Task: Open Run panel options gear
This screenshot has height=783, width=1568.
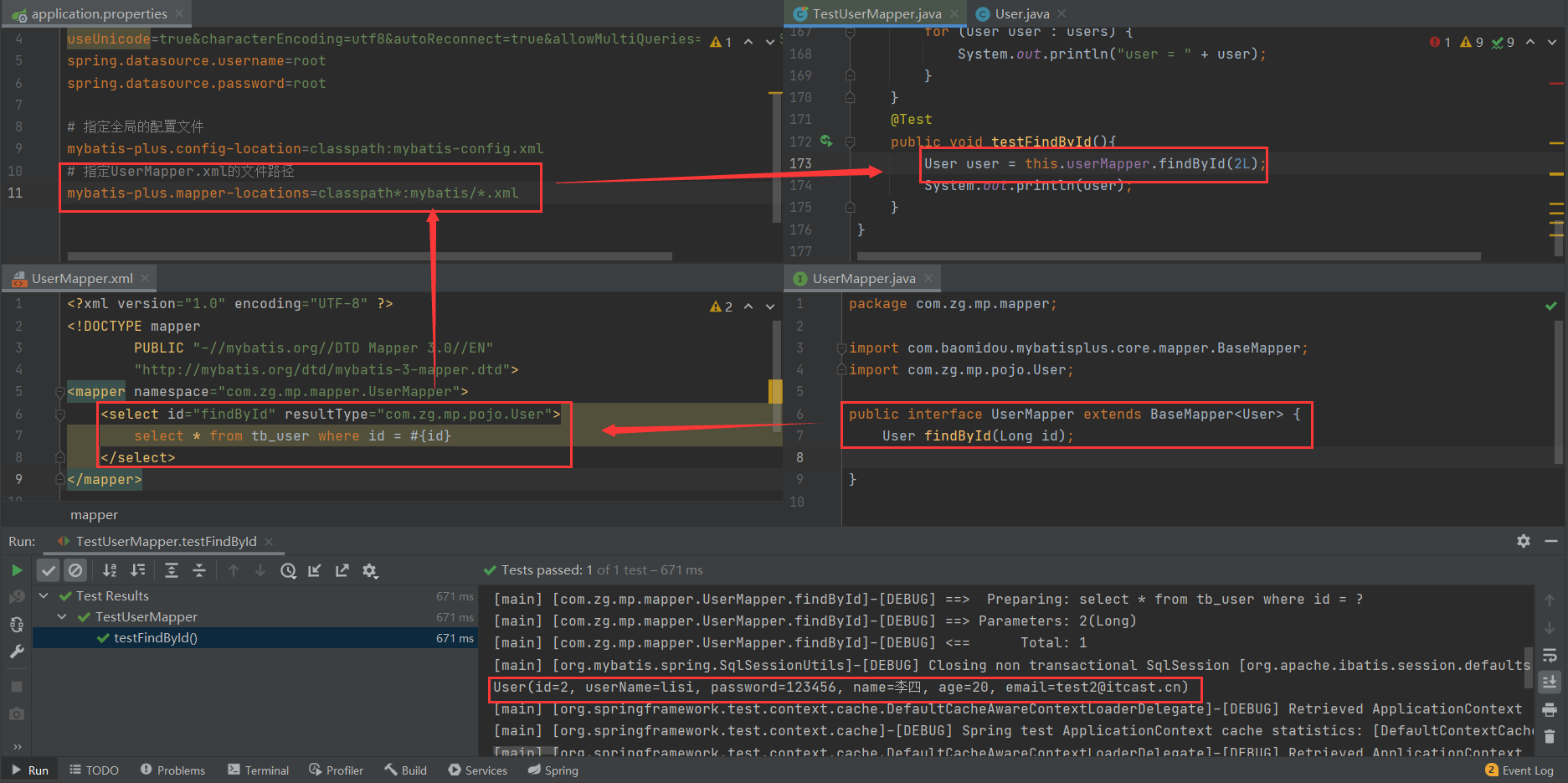Action: [1524, 541]
